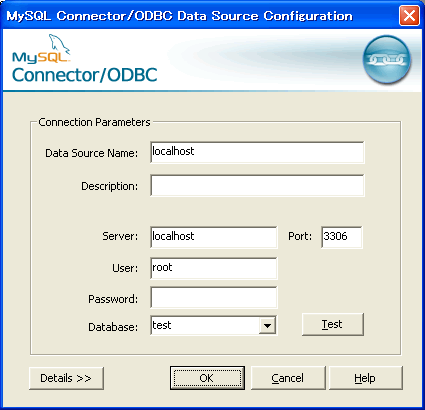
Task: Select the Server input containing localhost
Action: 213,237
